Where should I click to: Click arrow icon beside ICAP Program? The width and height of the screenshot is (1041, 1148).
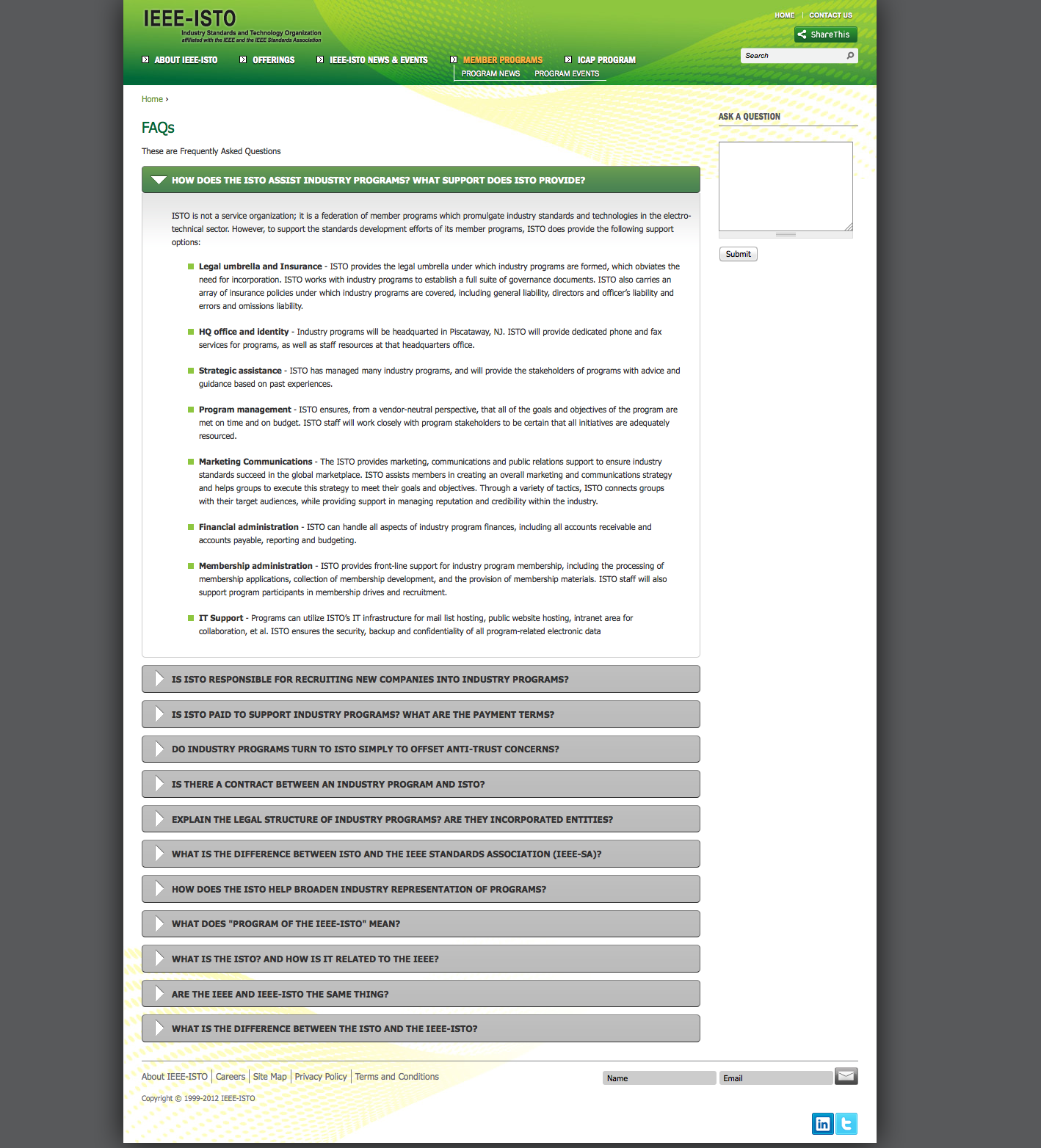(568, 59)
